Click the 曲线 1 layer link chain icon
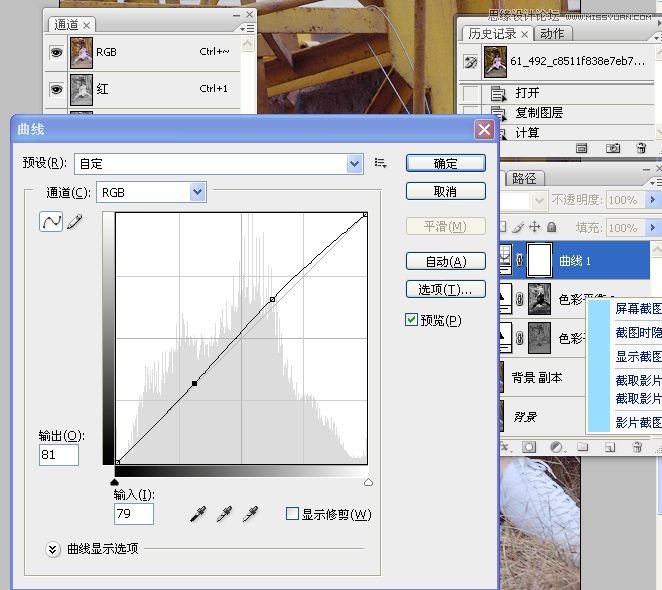Screen dimensions: 662x590 (x=520, y=260)
